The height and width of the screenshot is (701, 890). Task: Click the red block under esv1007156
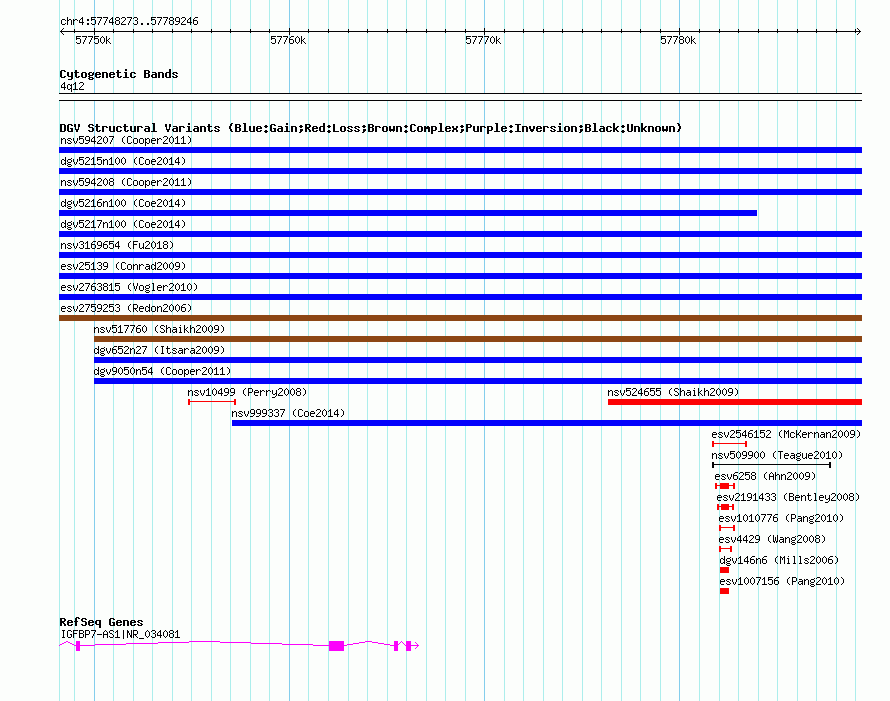[724, 591]
